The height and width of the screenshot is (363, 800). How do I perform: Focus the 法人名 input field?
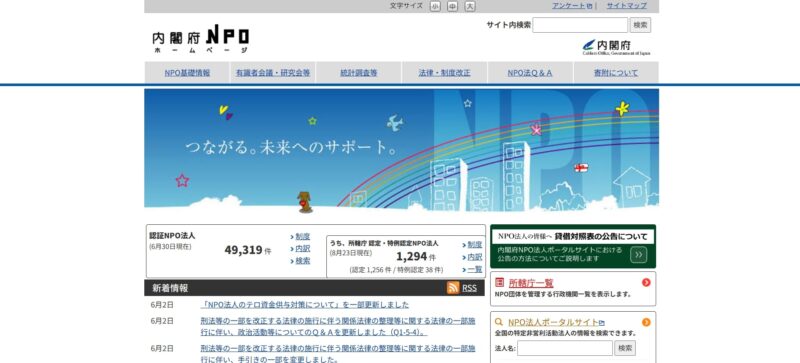(x=565, y=348)
